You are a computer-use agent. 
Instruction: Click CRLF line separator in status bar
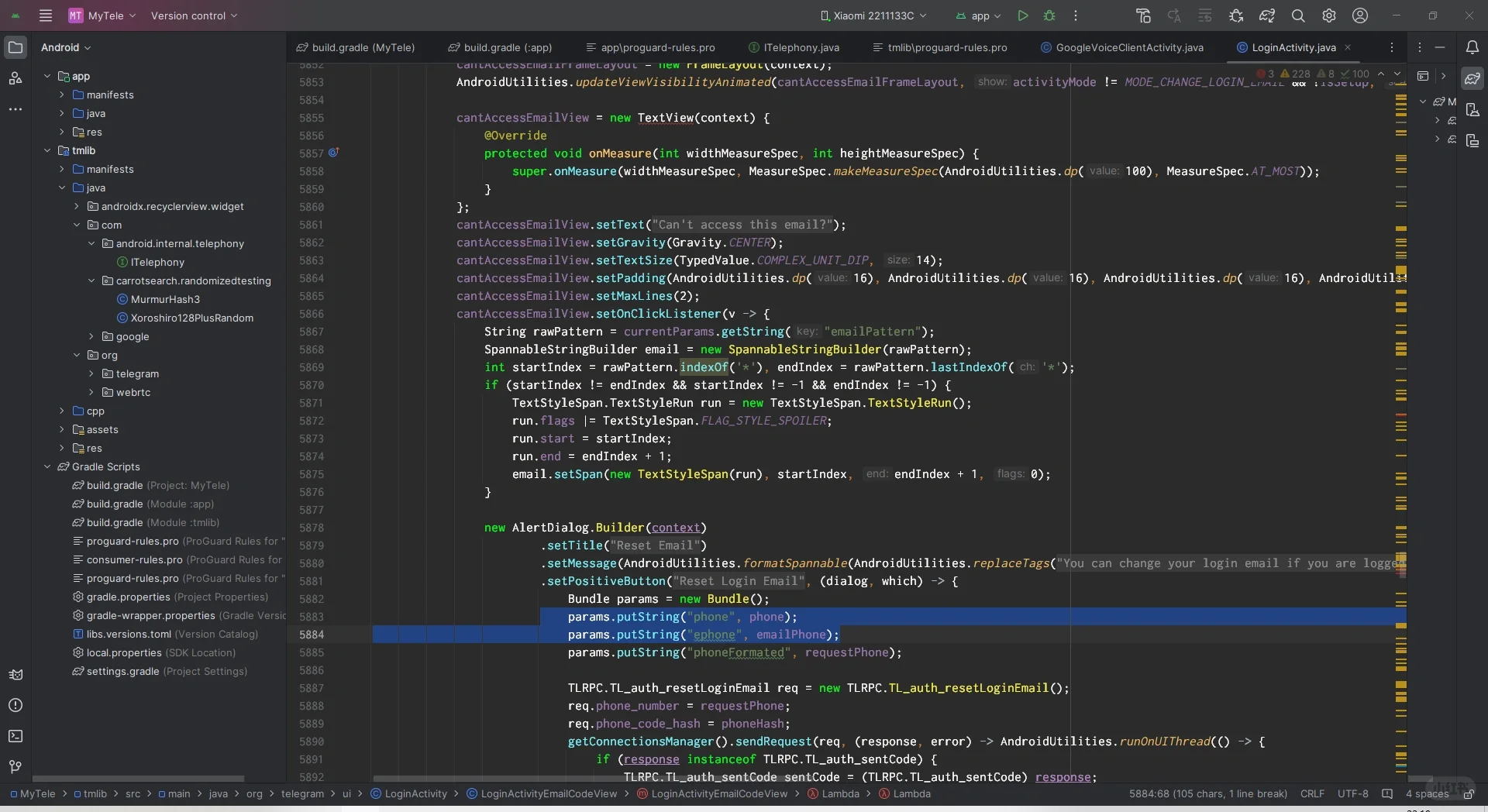coord(1312,794)
